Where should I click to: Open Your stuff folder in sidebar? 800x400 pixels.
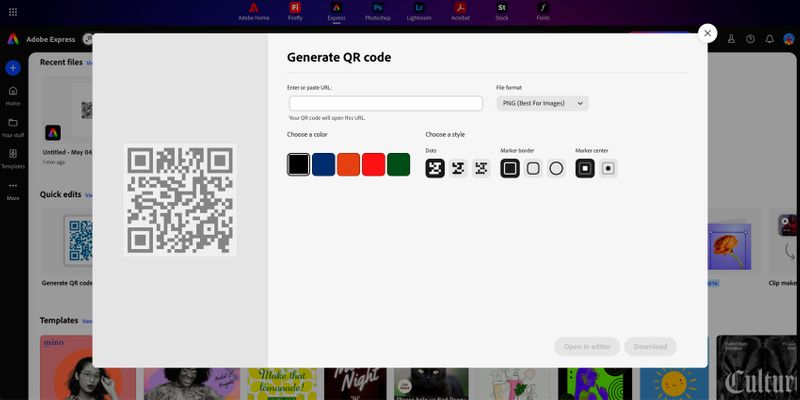point(13,127)
